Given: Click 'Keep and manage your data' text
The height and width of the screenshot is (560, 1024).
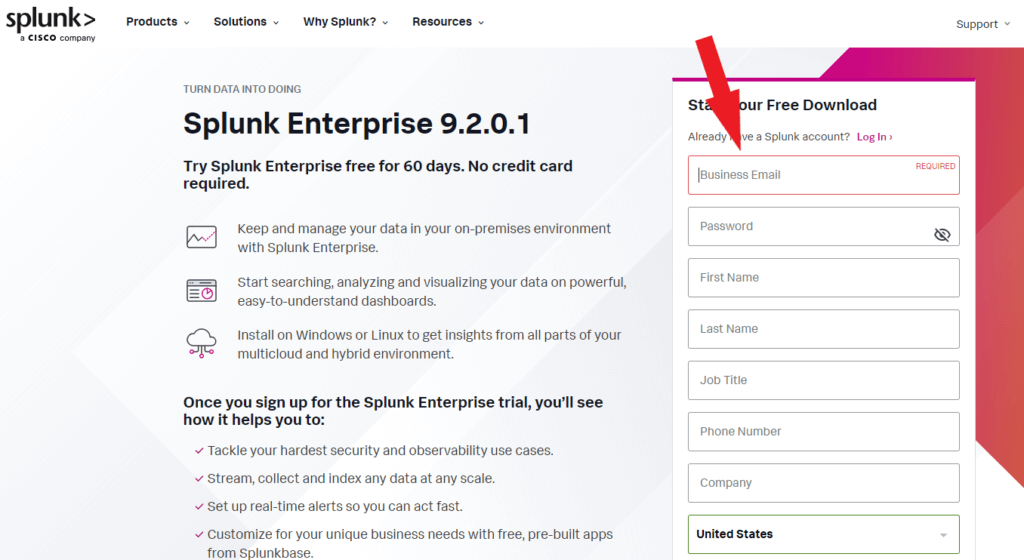Looking at the screenshot, I should (424, 238).
